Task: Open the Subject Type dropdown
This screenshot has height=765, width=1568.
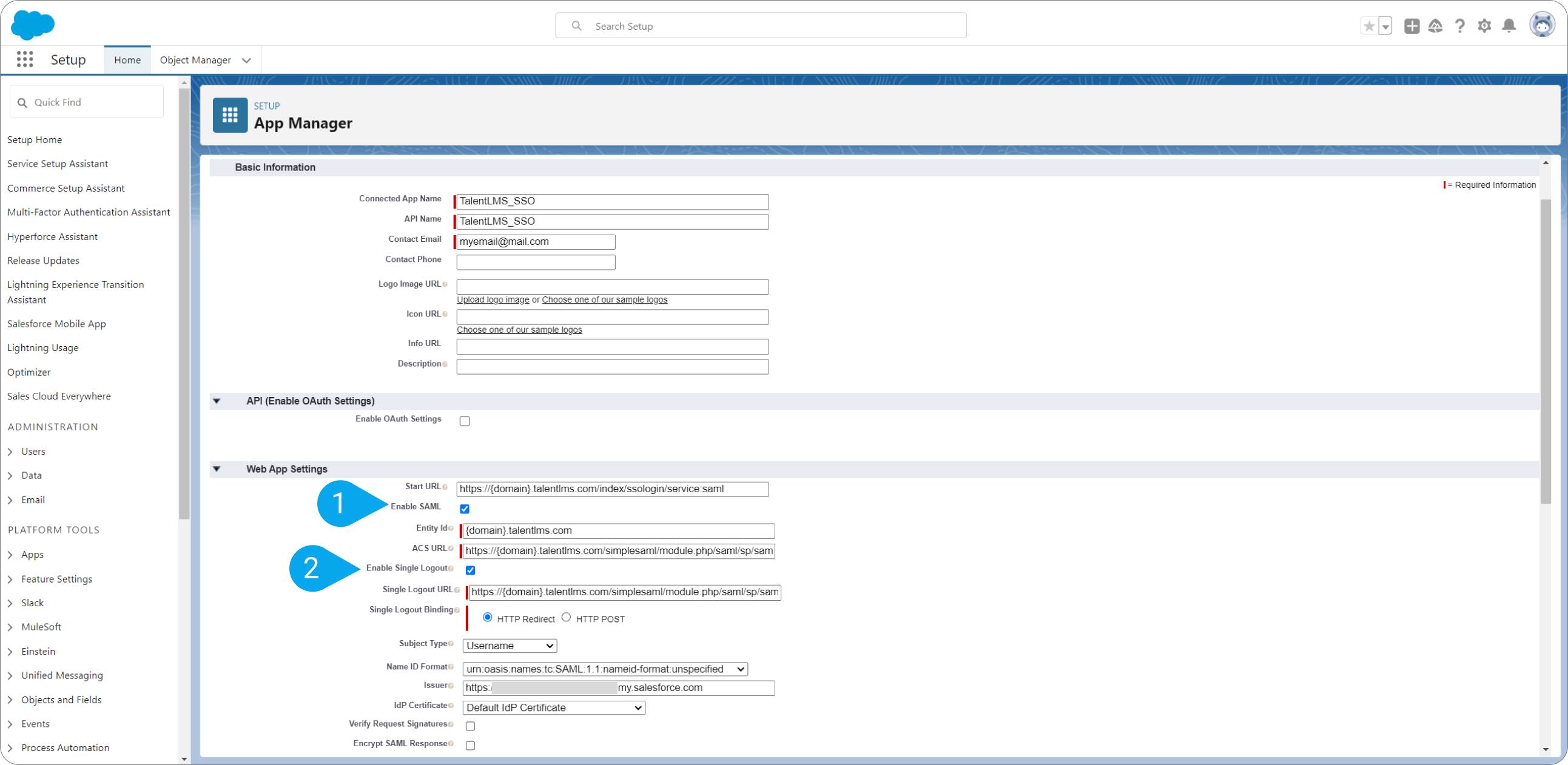Action: (510, 646)
